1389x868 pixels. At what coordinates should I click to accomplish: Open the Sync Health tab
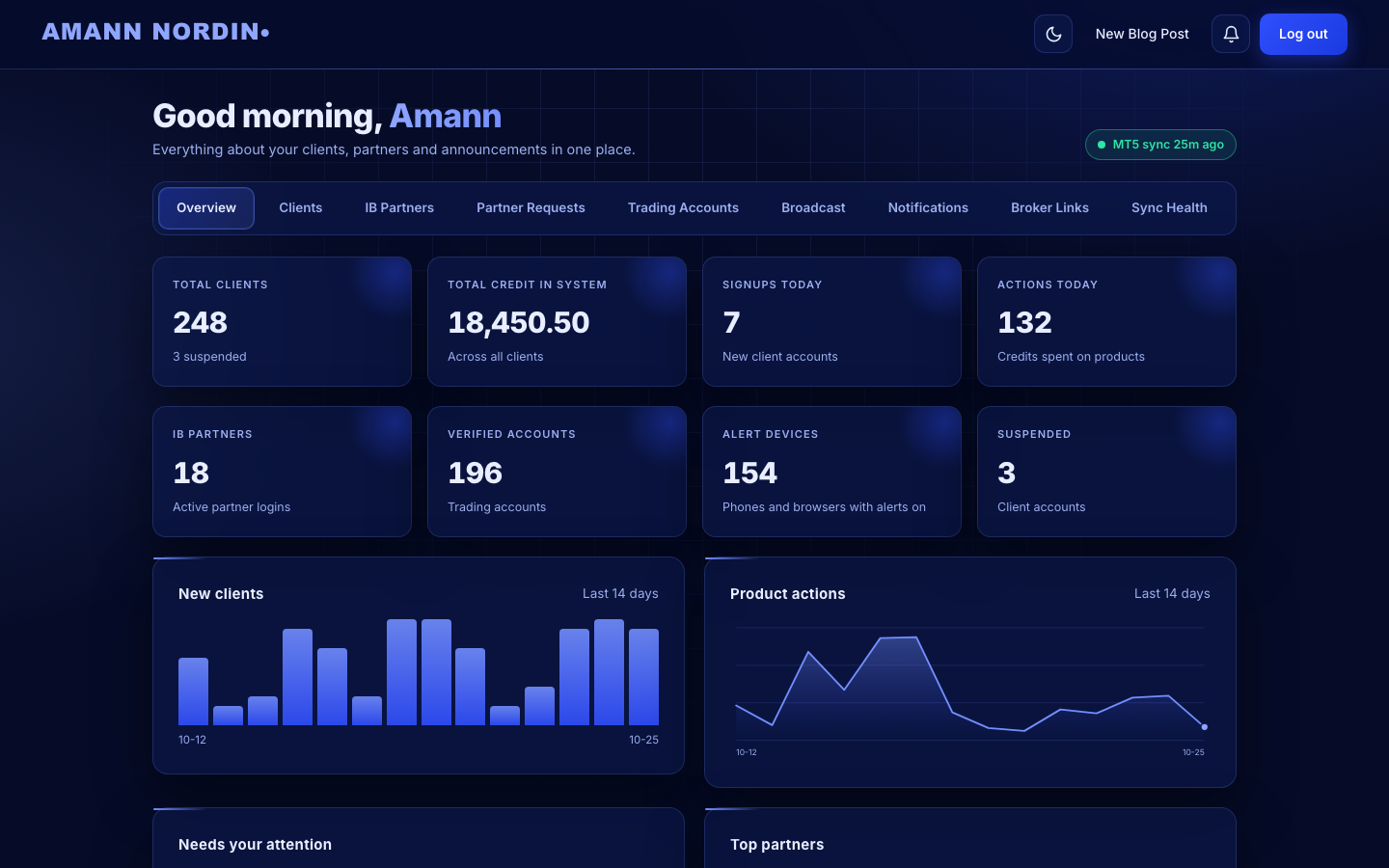point(1169,208)
